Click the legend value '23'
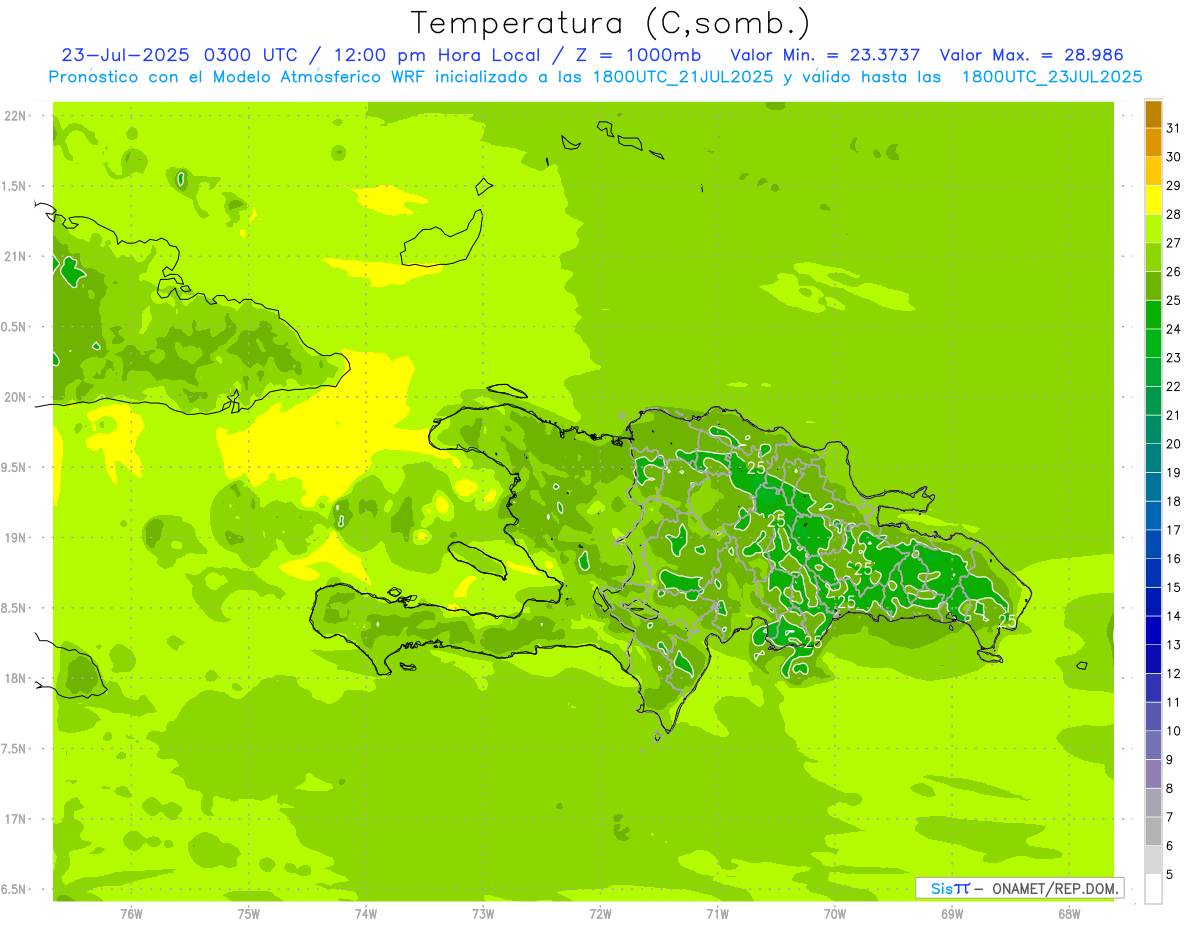This screenshot has width=1200, height=927. point(1174,358)
